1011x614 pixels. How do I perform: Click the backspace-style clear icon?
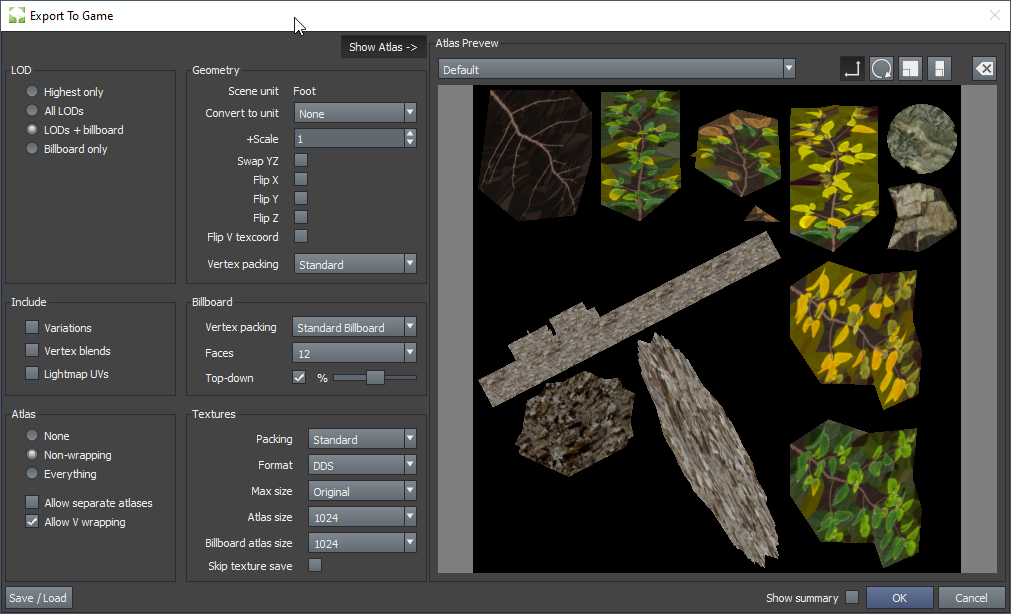pos(984,69)
